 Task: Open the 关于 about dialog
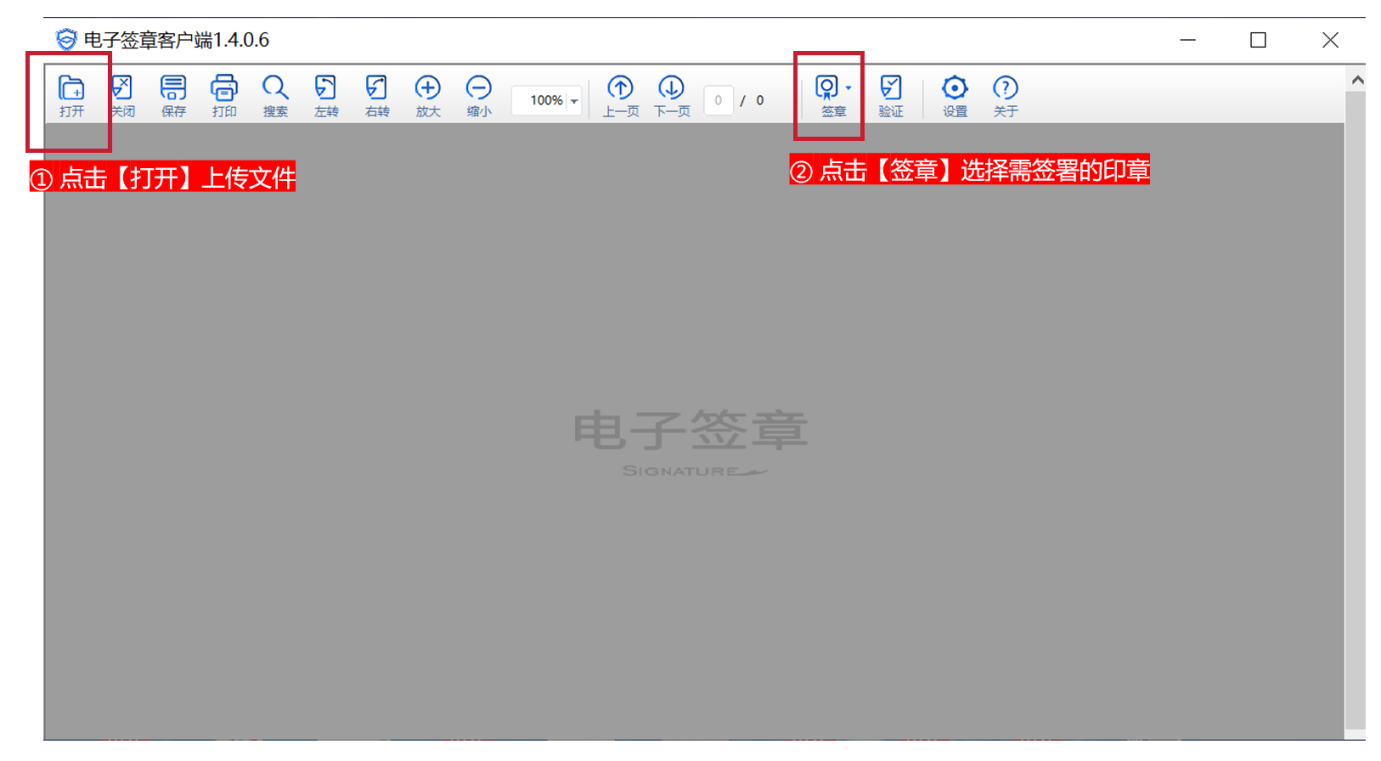(1005, 96)
